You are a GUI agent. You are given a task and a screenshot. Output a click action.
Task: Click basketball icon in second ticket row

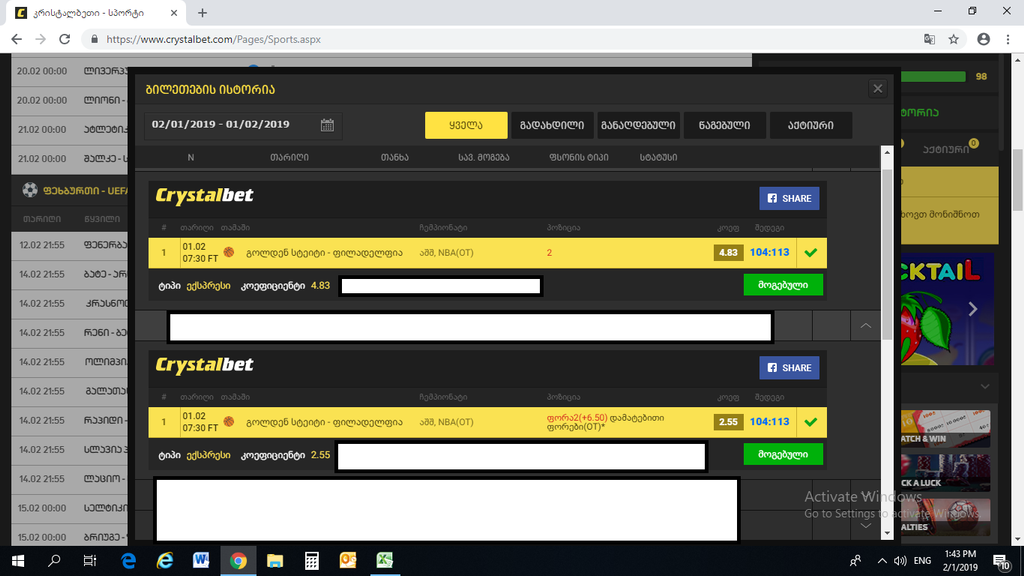pyautogui.click(x=229, y=421)
